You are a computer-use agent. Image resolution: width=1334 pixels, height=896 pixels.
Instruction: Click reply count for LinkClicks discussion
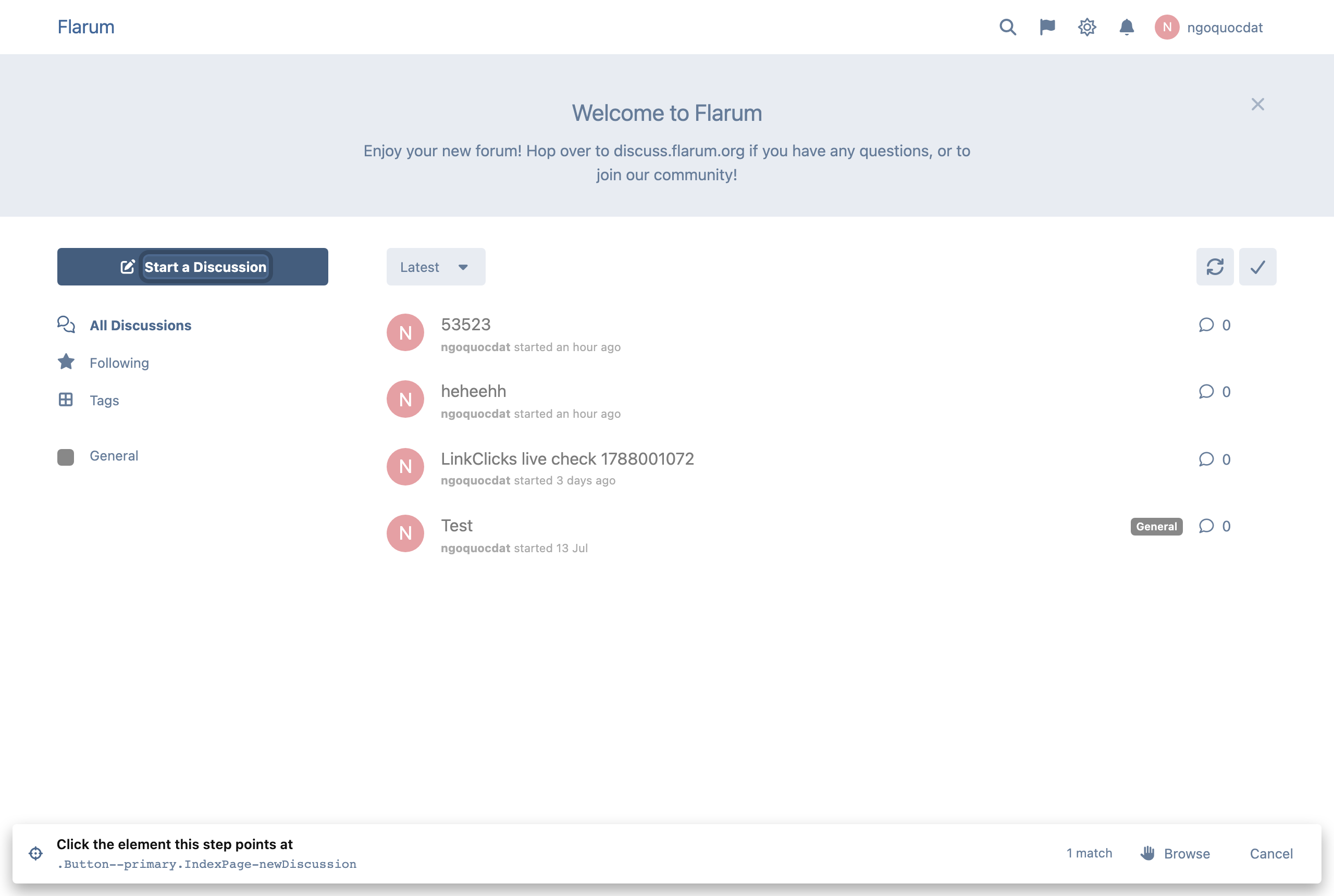click(x=1214, y=459)
